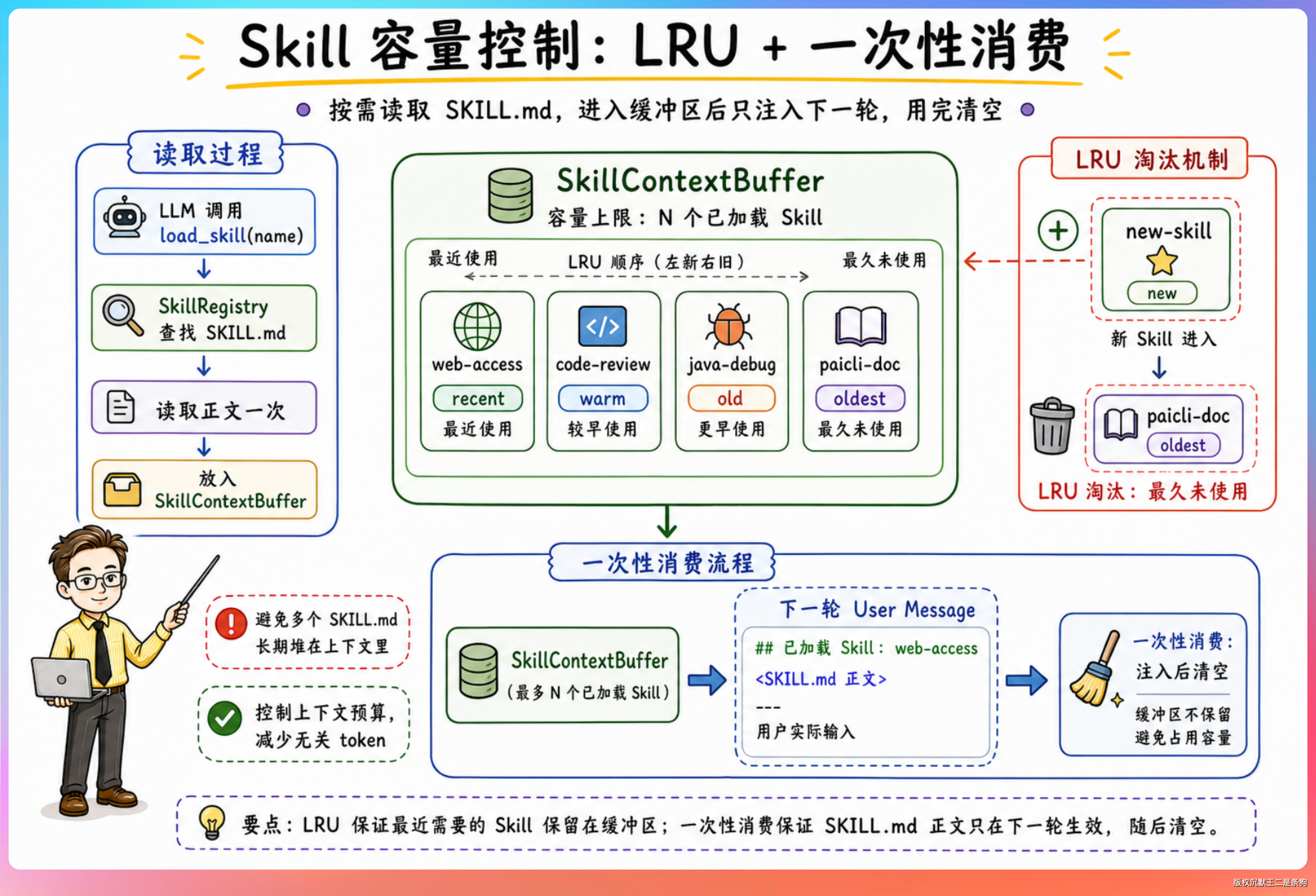Click the <SKILL.md 正文> line
The width and height of the screenshot is (1316, 896).
[820, 679]
